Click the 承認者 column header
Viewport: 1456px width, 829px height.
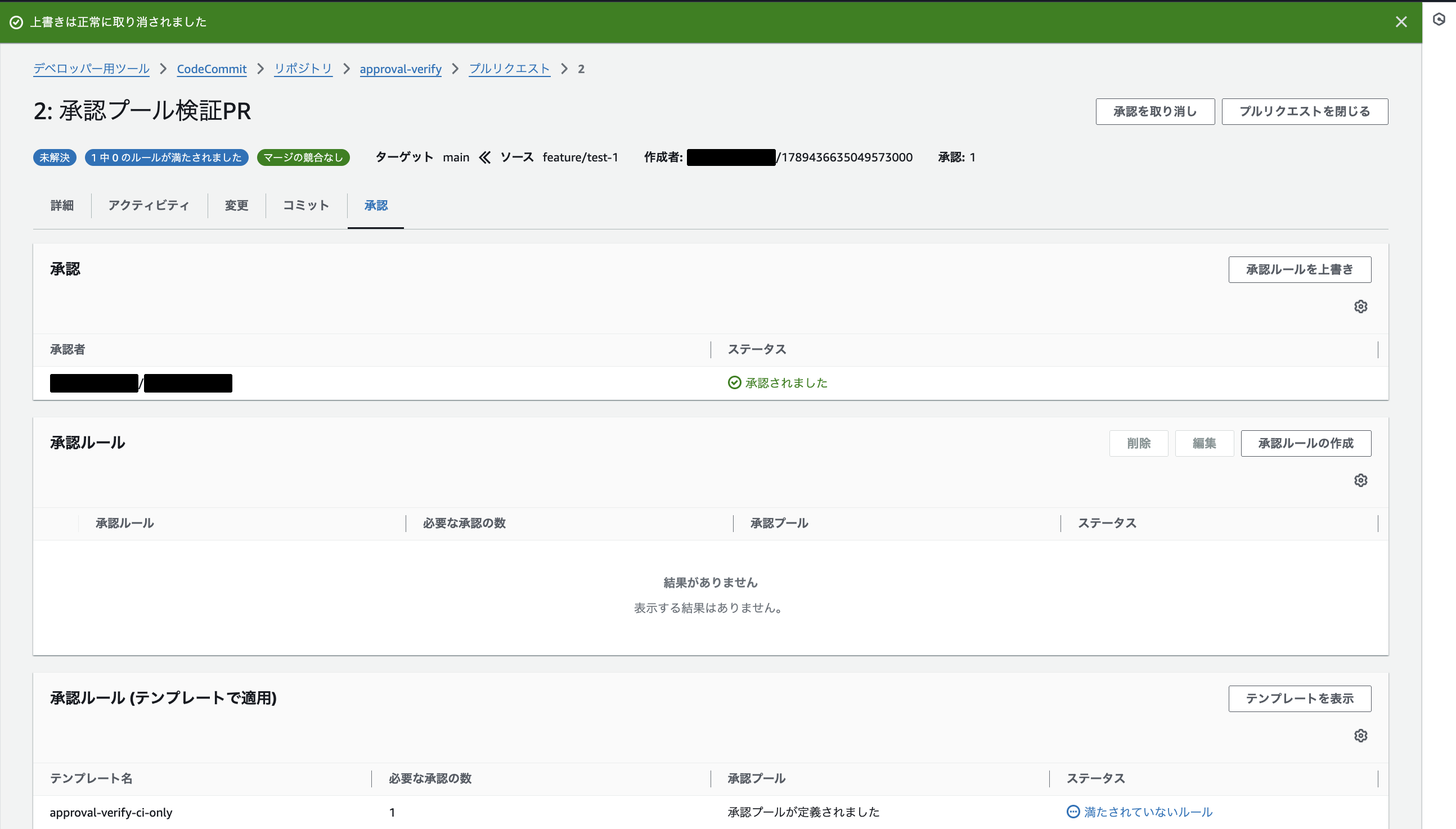(x=67, y=349)
